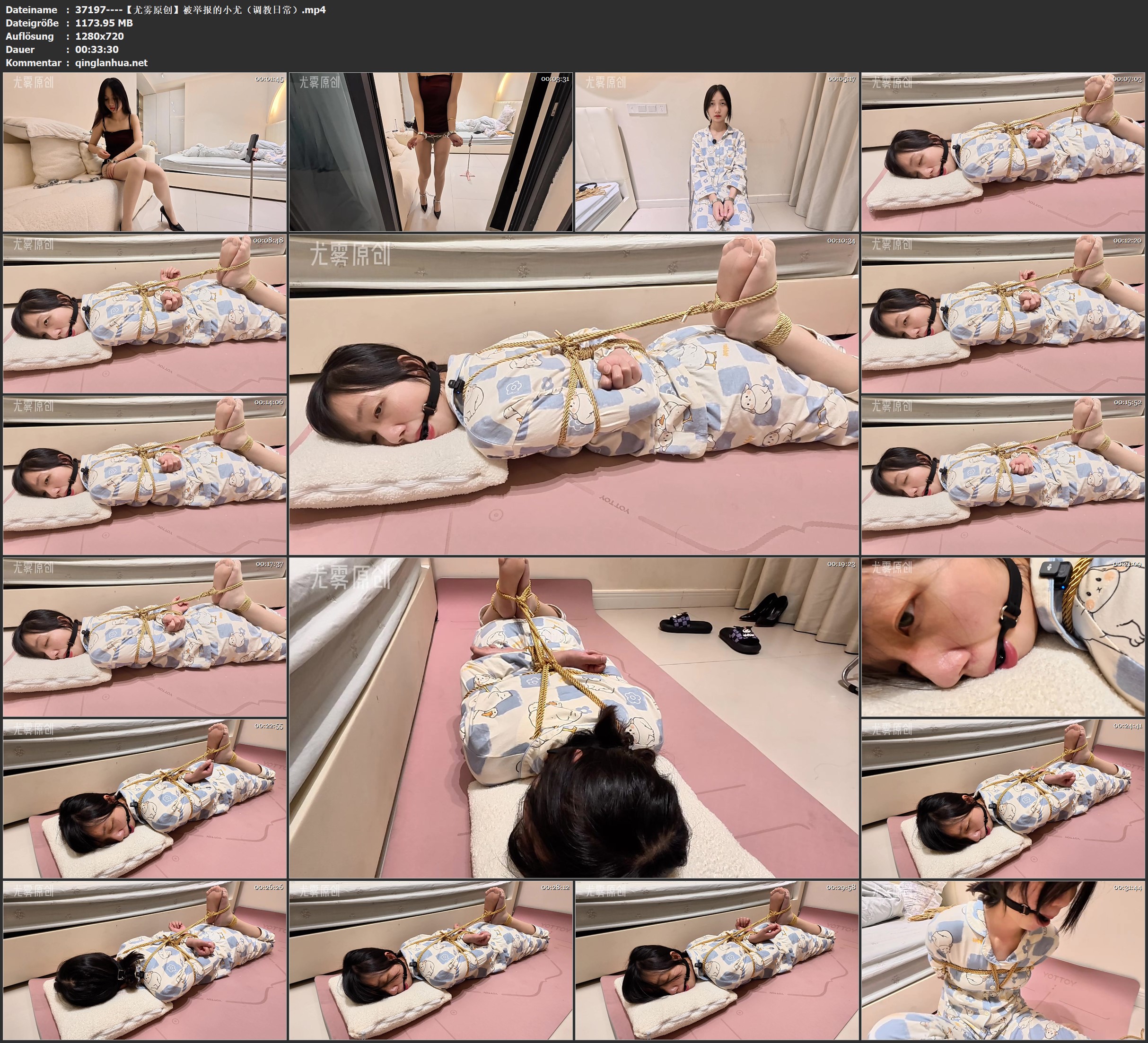Image resolution: width=1148 pixels, height=1043 pixels.
Task: Click the large frame at 00:19:23
Action: point(573,718)
